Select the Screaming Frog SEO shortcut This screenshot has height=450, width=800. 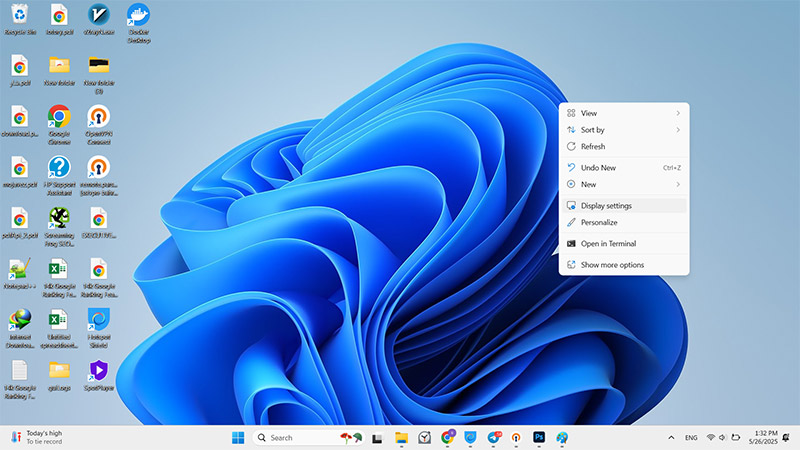59,227
